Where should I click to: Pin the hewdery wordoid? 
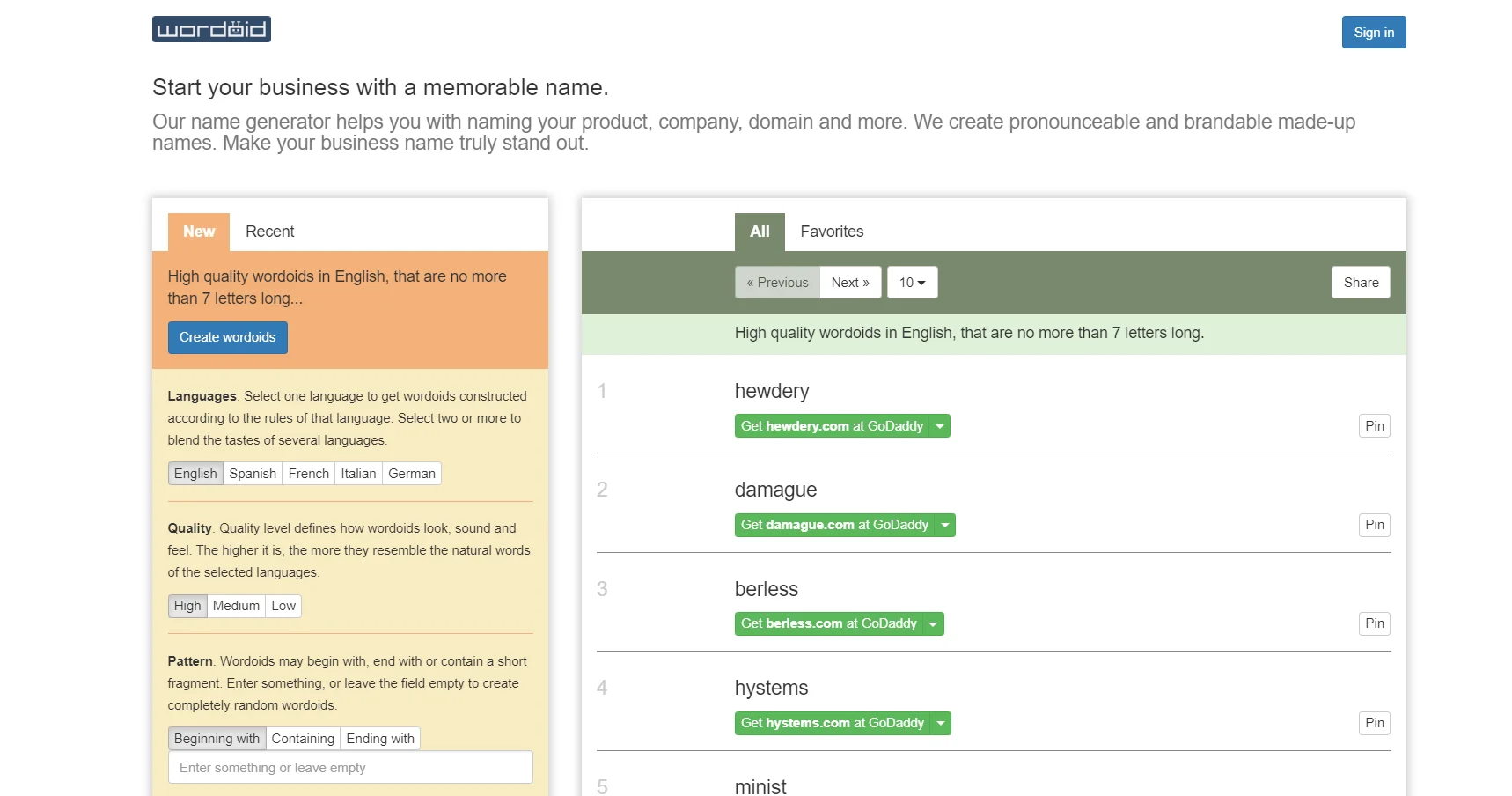(x=1375, y=426)
